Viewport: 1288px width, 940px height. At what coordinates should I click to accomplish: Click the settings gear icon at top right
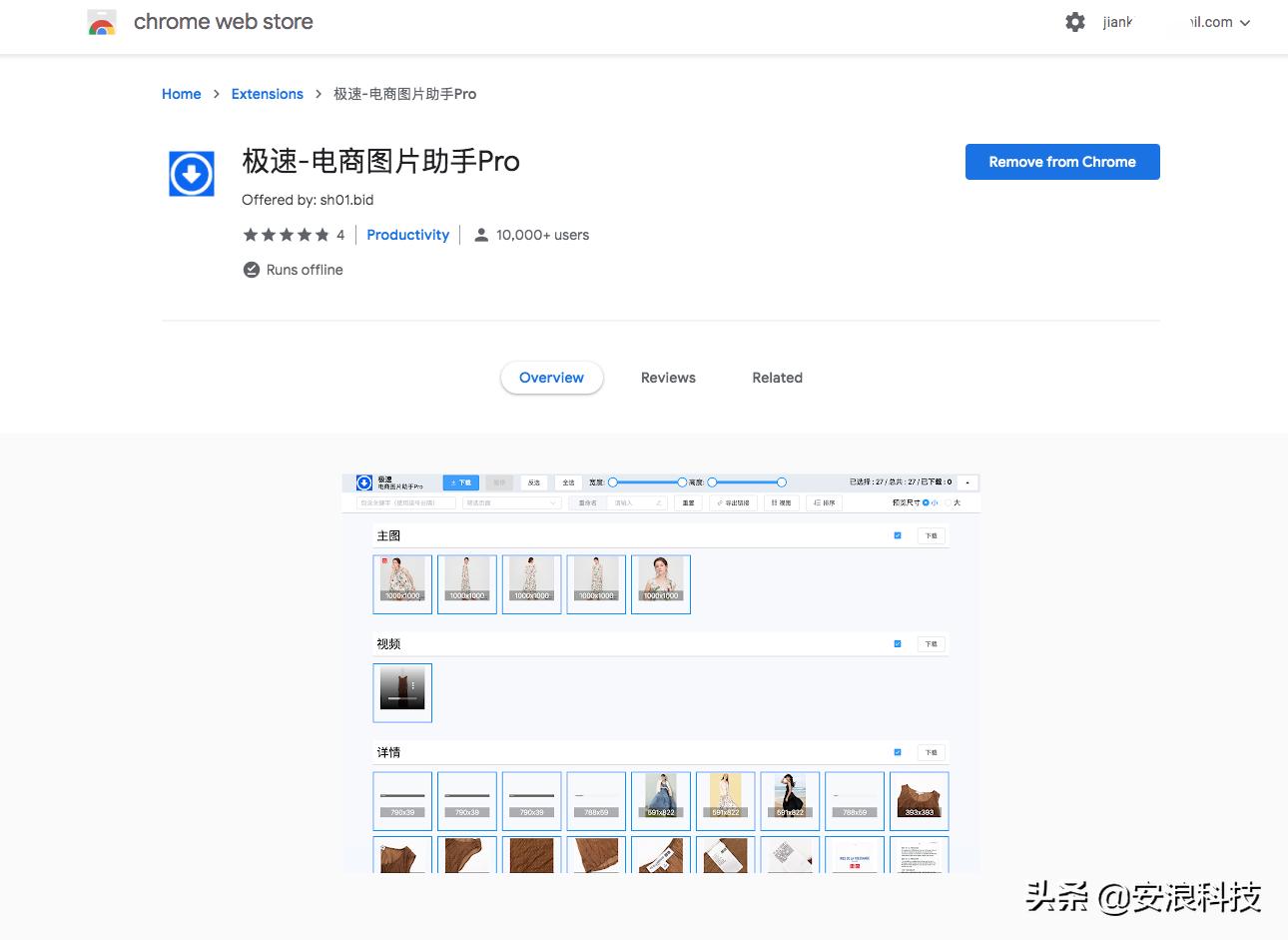tap(1074, 21)
